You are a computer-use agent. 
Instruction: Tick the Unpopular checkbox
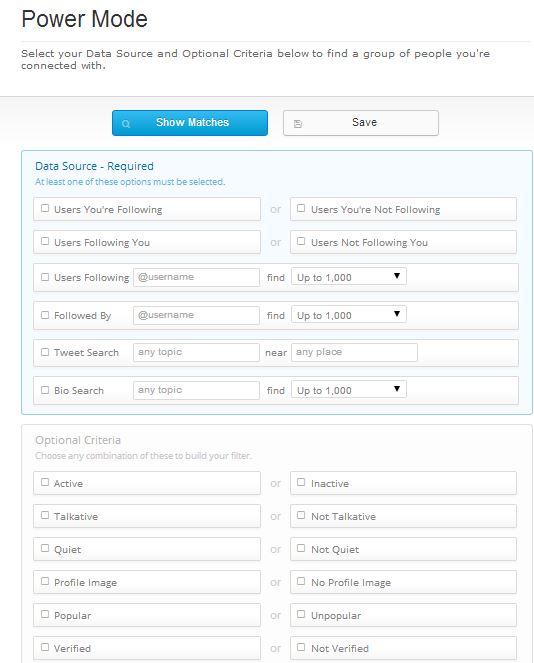coord(301,614)
